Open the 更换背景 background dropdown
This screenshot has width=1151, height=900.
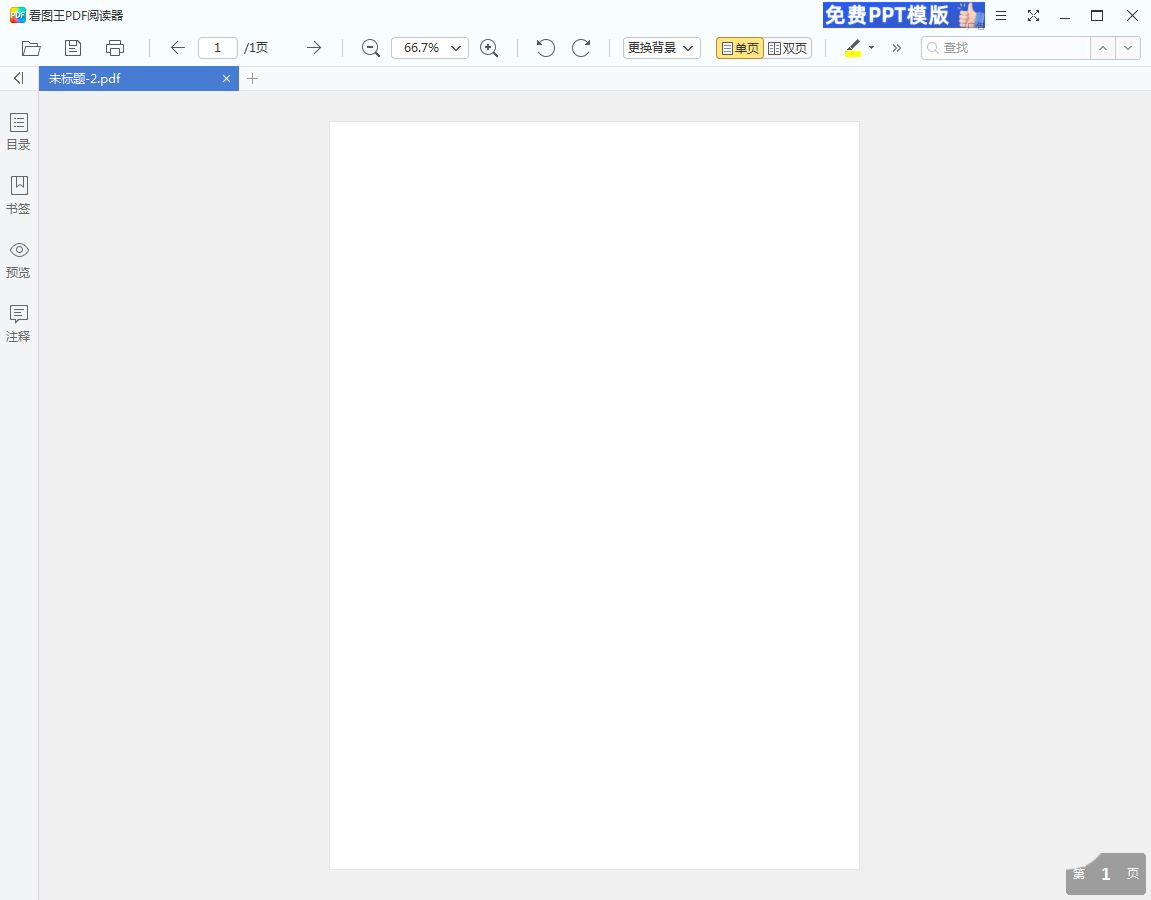[x=661, y=47]
